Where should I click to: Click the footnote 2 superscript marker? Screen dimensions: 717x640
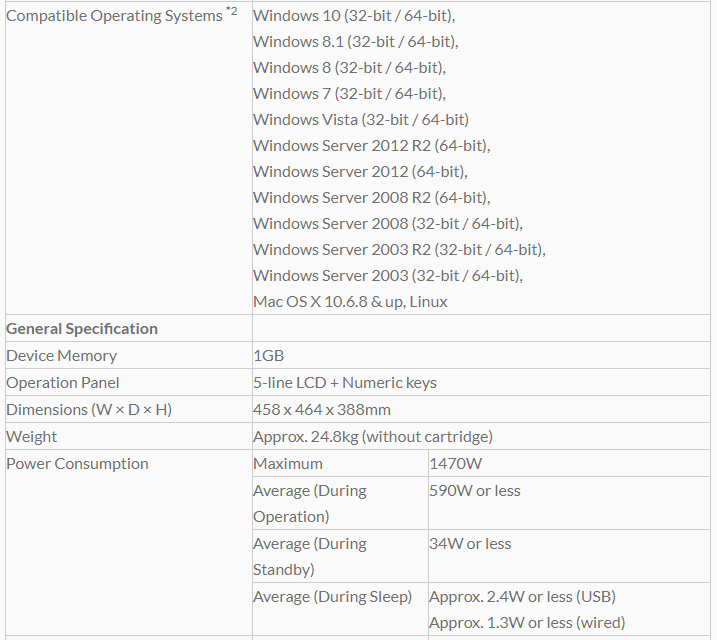[x=232, y=12]
